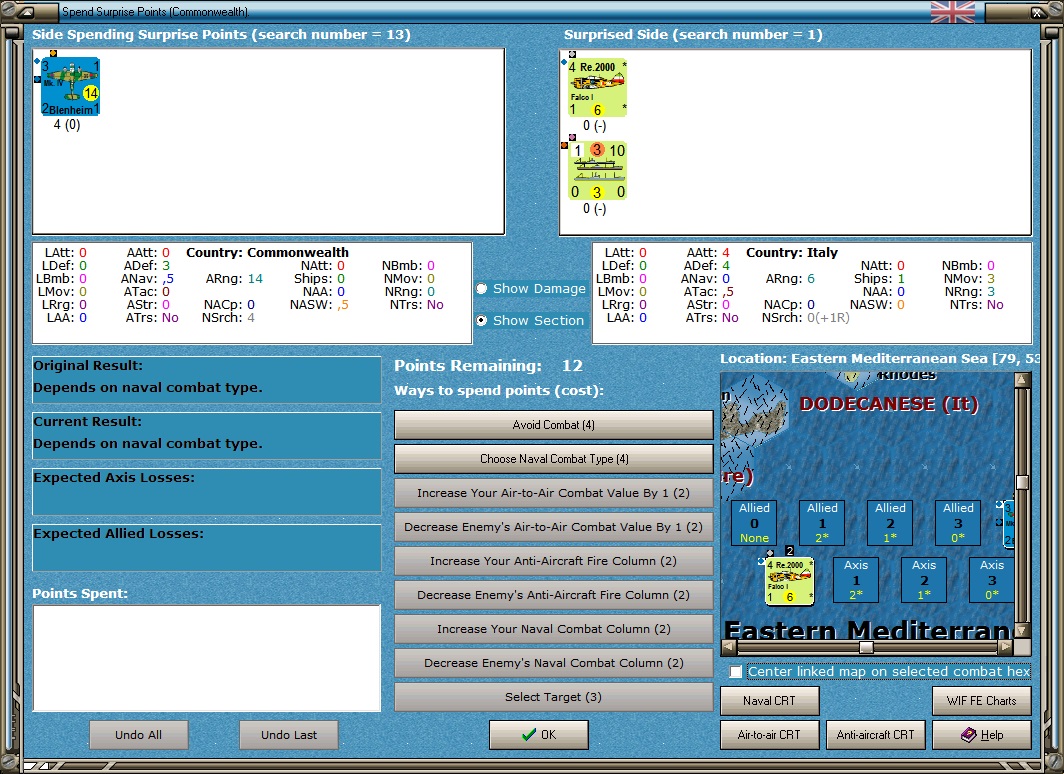Click map vertical scrollbar up arrow
1064x774 pixels.
coord(1022,379)
